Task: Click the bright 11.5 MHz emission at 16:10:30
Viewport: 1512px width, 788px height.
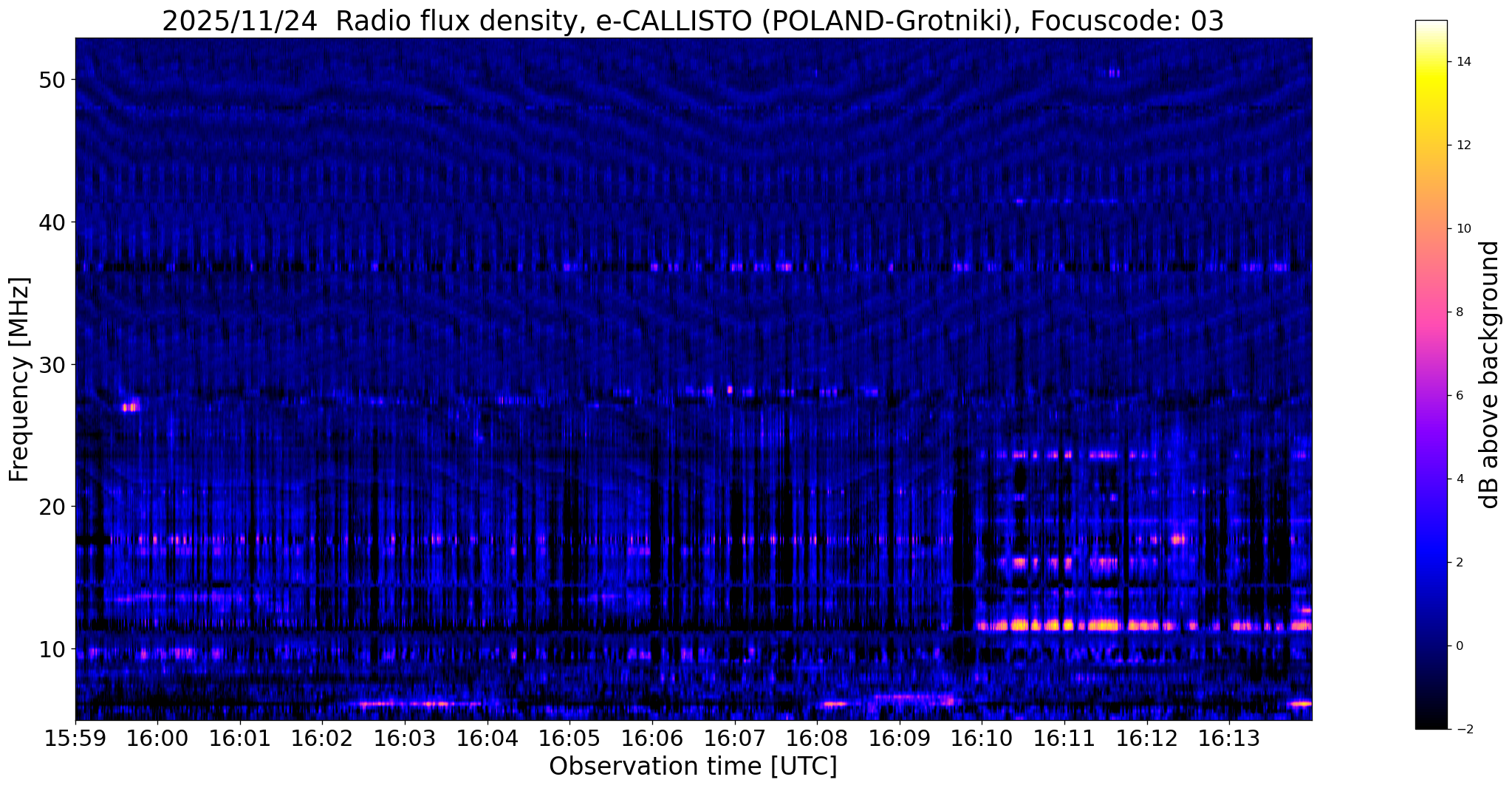Action: coord(1019,626)
